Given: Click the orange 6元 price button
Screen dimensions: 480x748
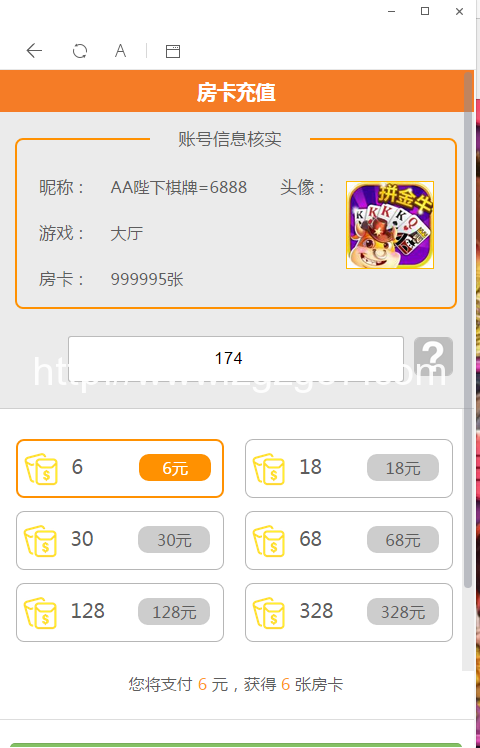Looking at the screenshot, I should click(175, 468).
